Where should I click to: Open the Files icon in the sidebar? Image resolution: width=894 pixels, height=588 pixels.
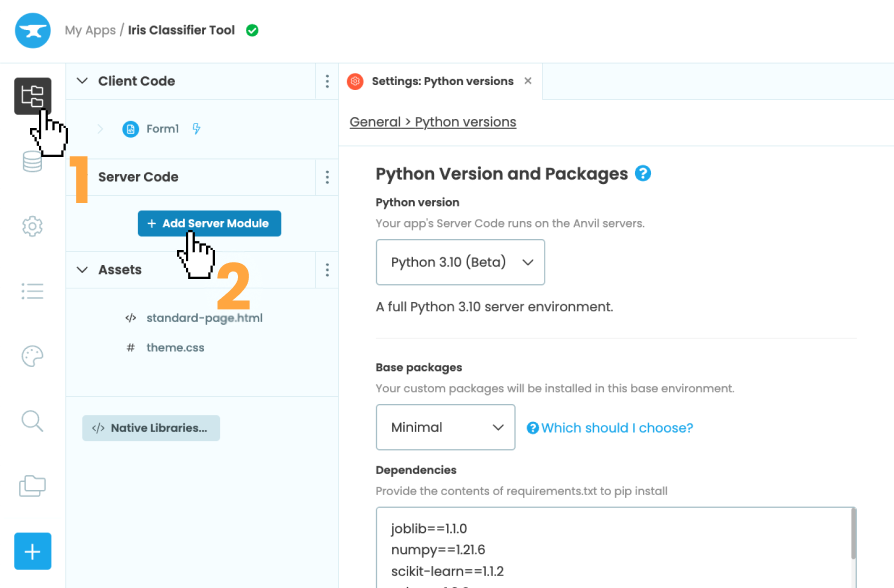32,486
